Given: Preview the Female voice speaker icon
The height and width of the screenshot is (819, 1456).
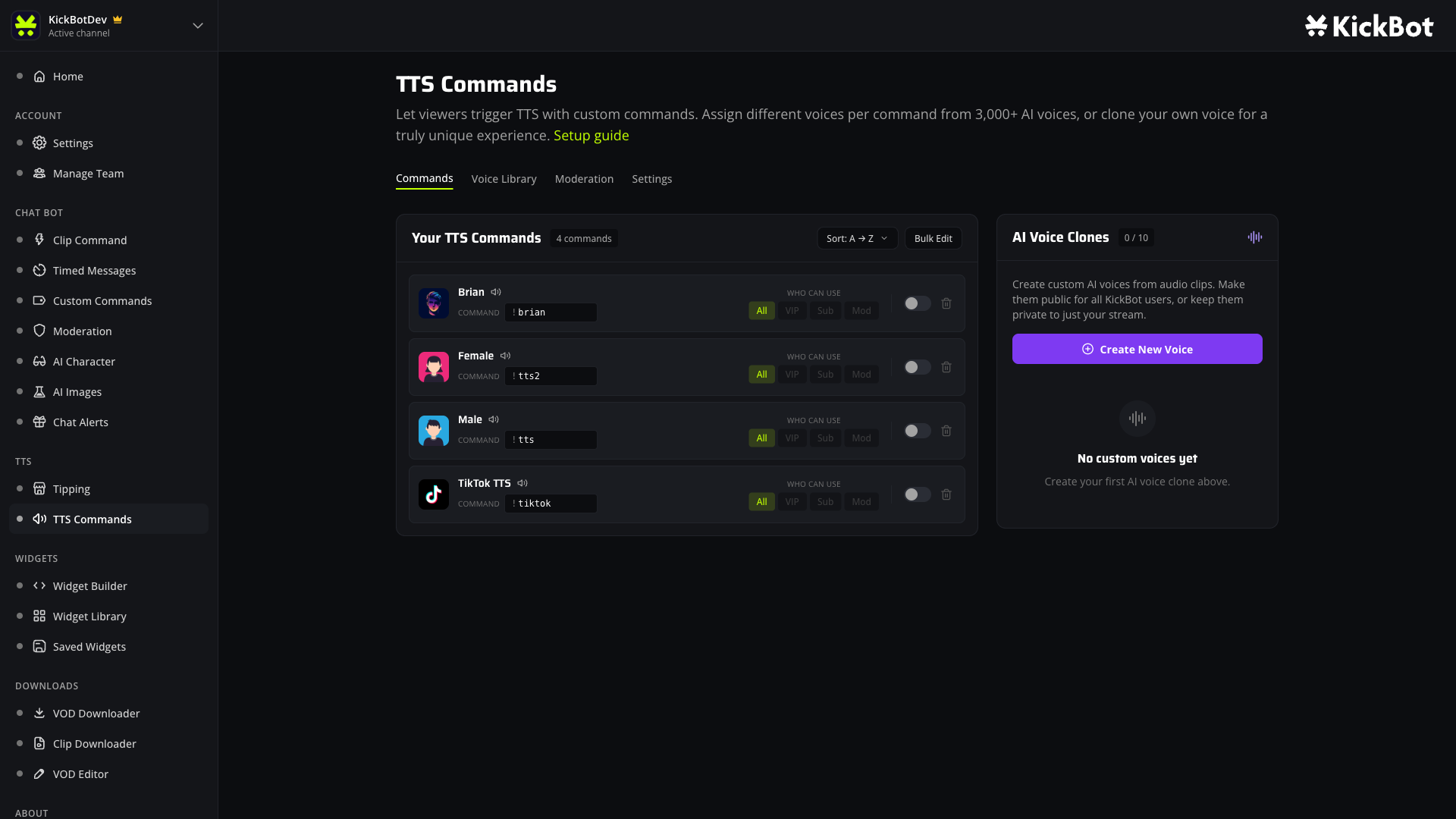Looking at the screenshot, I should [506, 356].
